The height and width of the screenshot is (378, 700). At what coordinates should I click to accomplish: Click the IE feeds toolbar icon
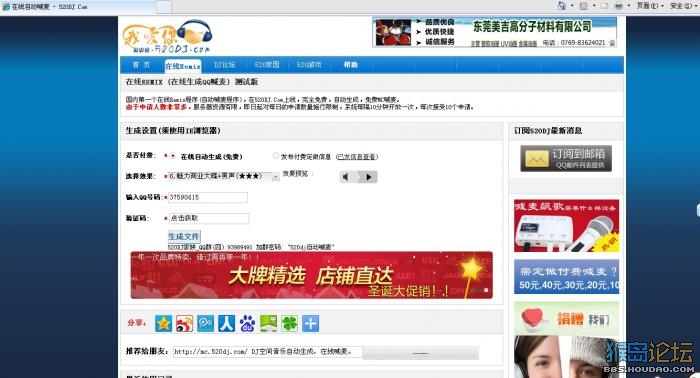point(583,6)
